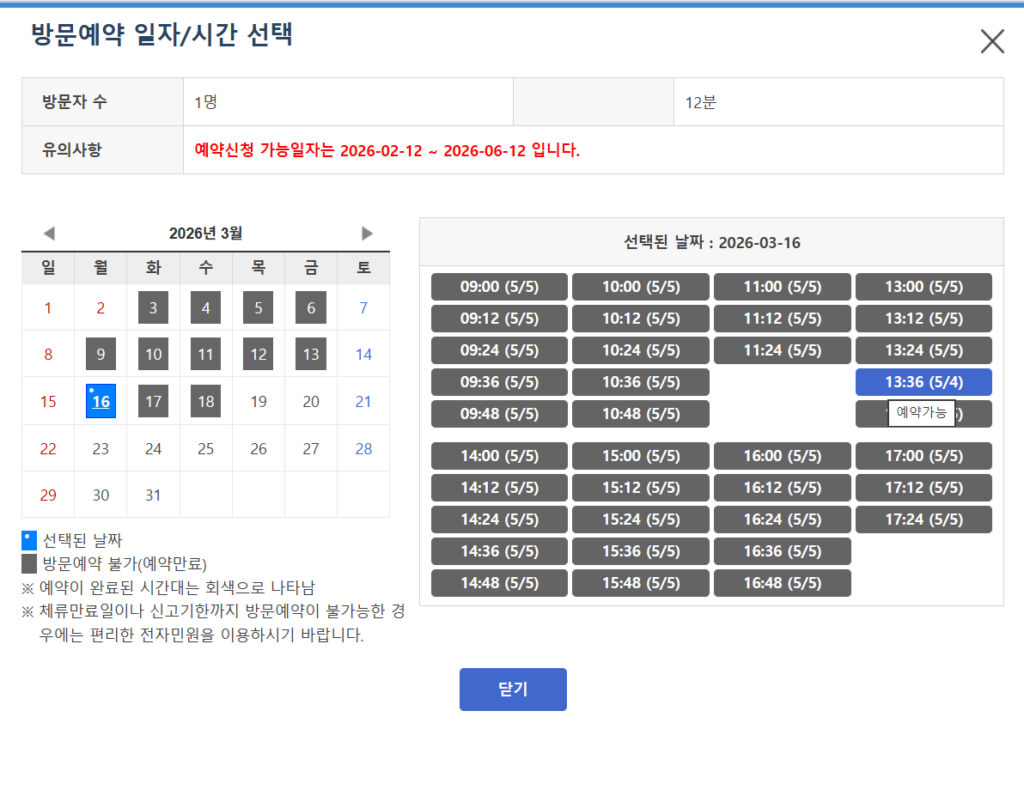The width and height of the screenshot is (1024, 790).
Task: Click the 16:48 (5/5) time slot
Action: [782, 583]
